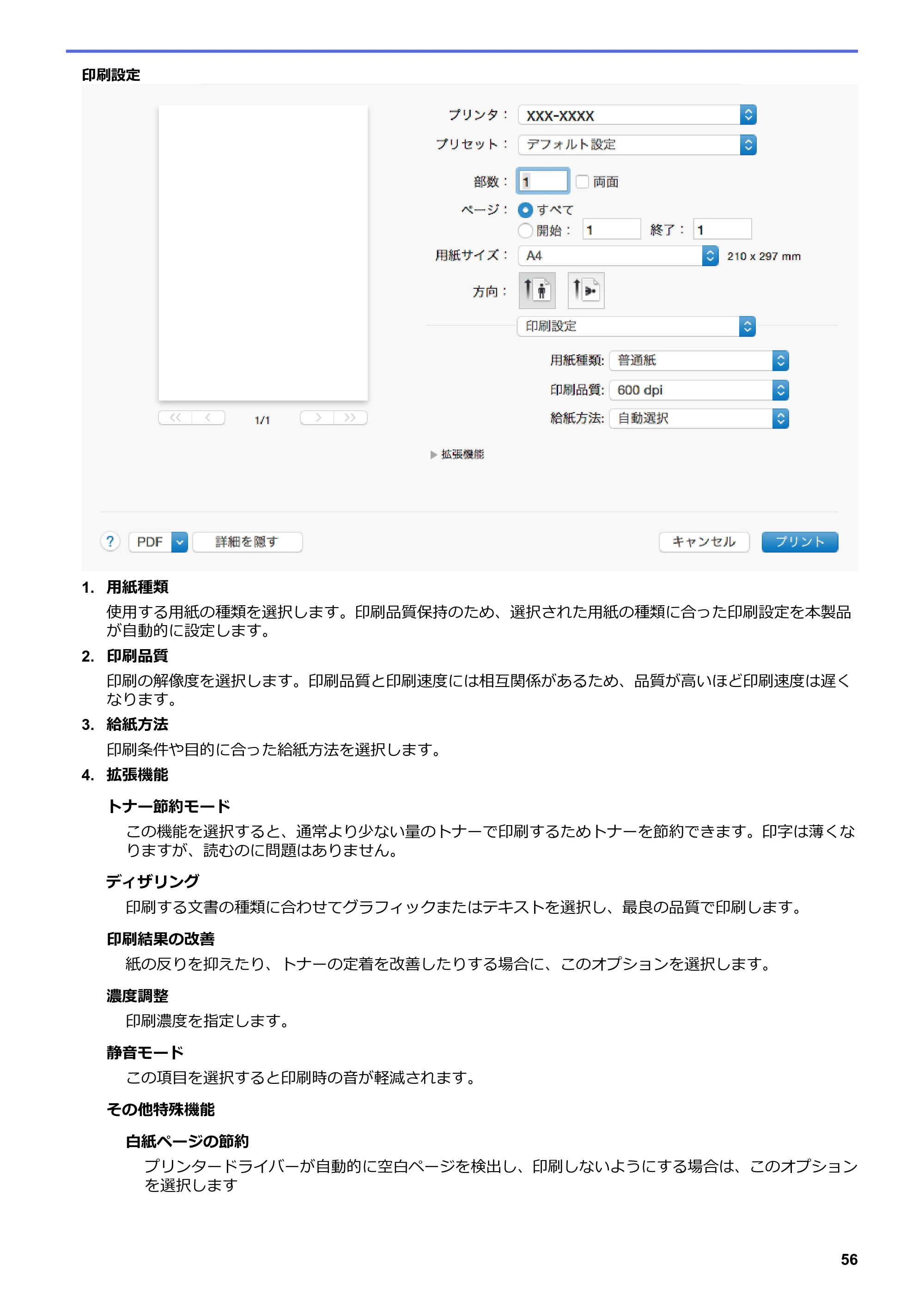This screenshot has width=924, height=1307.
Task: Select the 開始 page range radio button
Action: [525, 231]
